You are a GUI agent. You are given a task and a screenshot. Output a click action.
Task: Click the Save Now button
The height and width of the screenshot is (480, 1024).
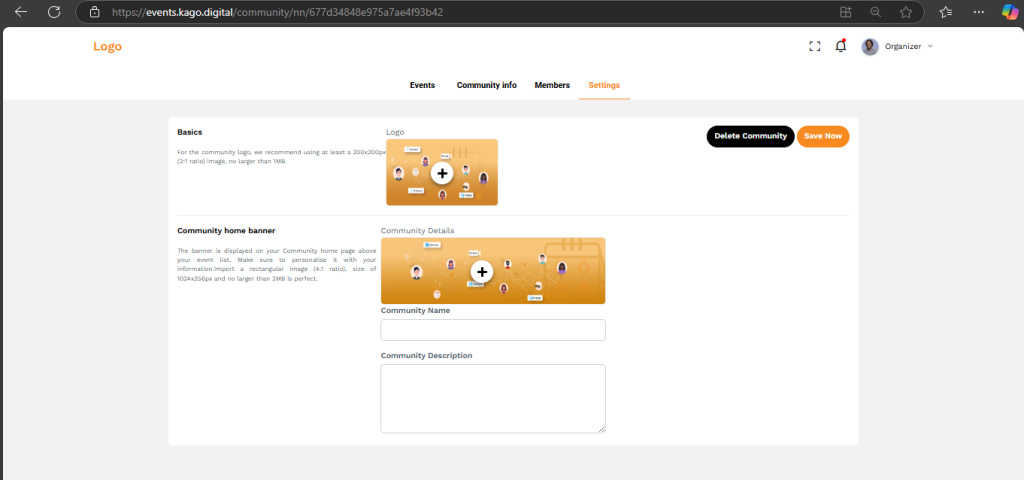(822, 136)
